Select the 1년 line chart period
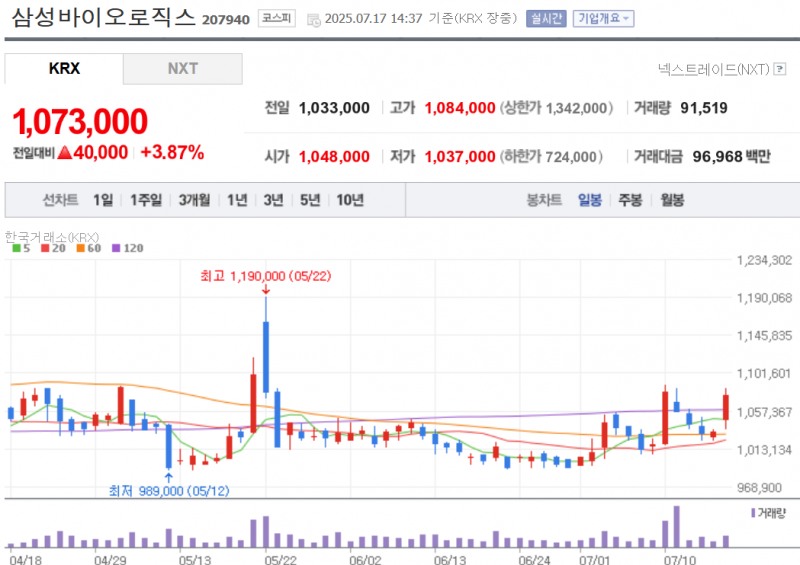Screen dimensions: 800x565 (x=237, y=200)
